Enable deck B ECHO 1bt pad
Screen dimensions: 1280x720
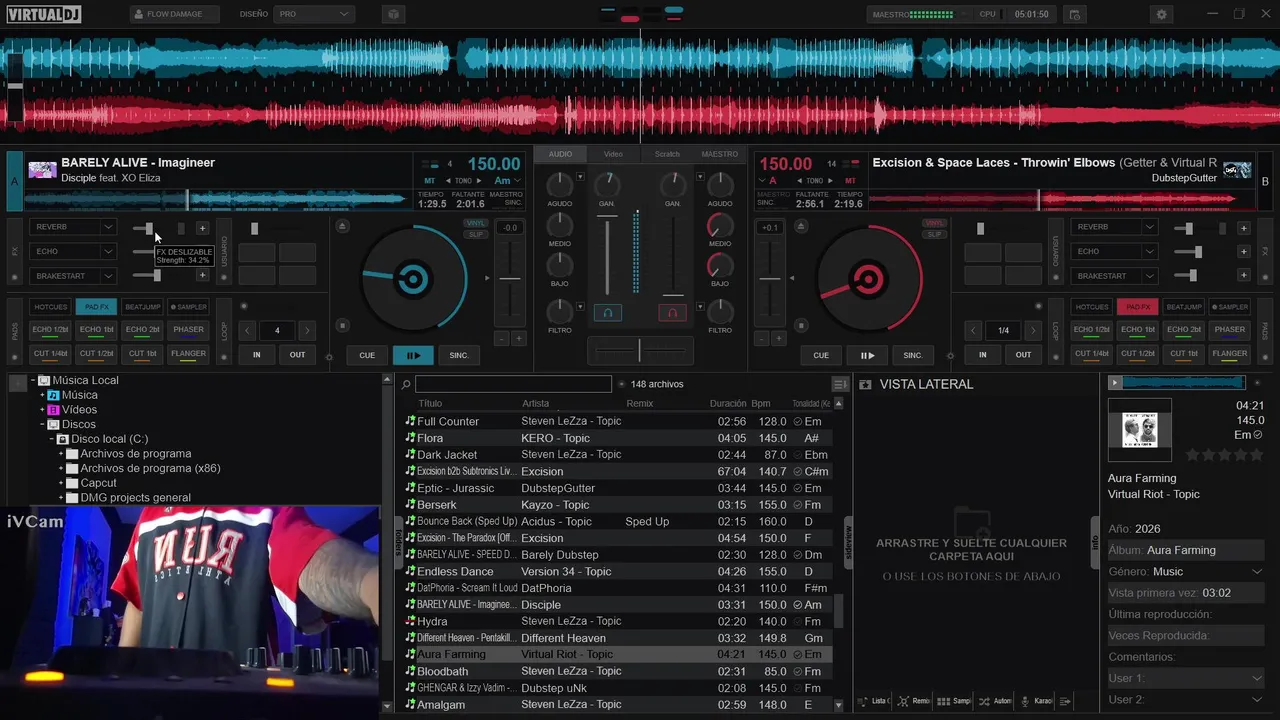(x=1138, y=329)
